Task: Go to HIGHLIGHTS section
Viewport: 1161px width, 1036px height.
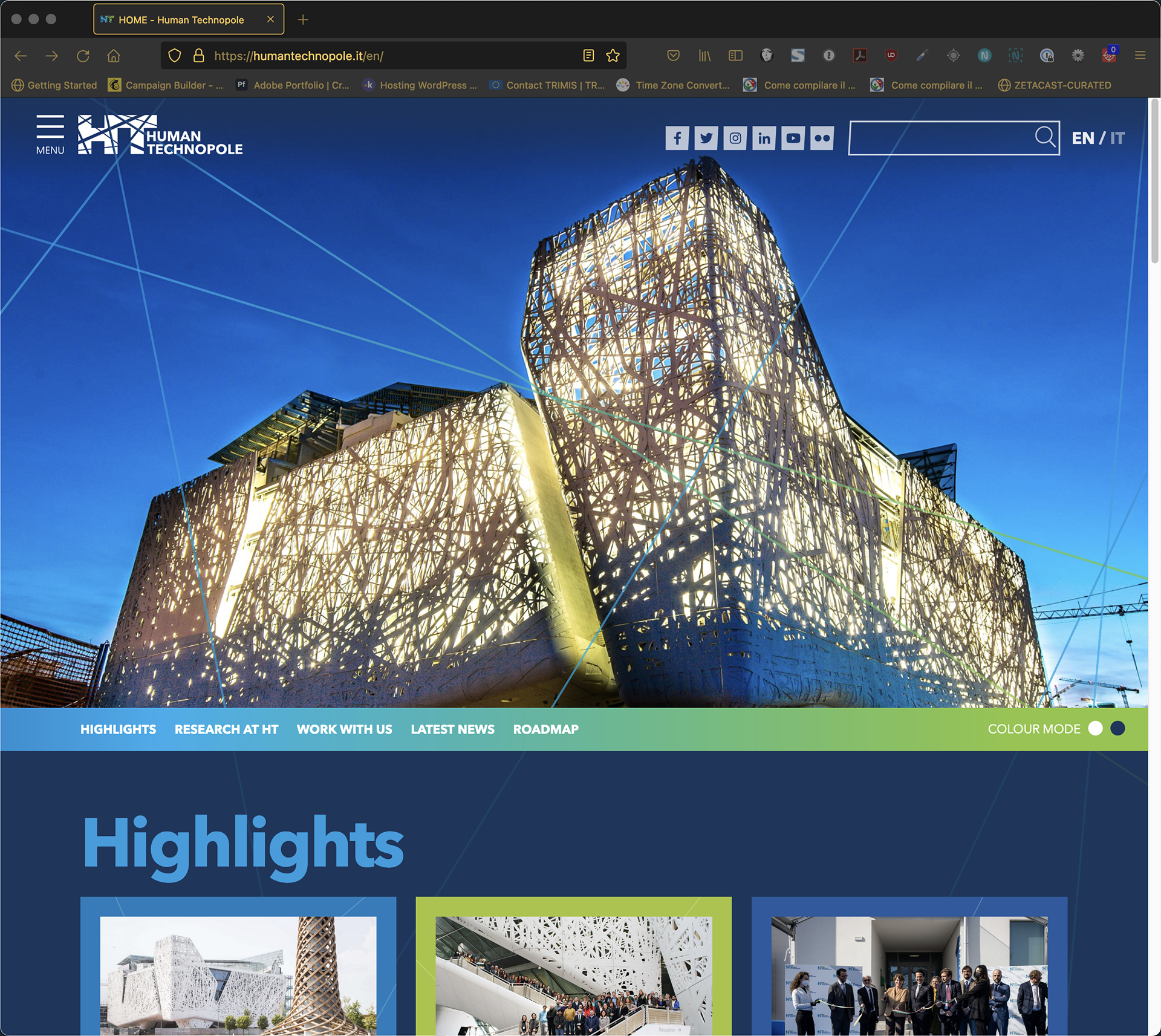Action: point(119,729)
